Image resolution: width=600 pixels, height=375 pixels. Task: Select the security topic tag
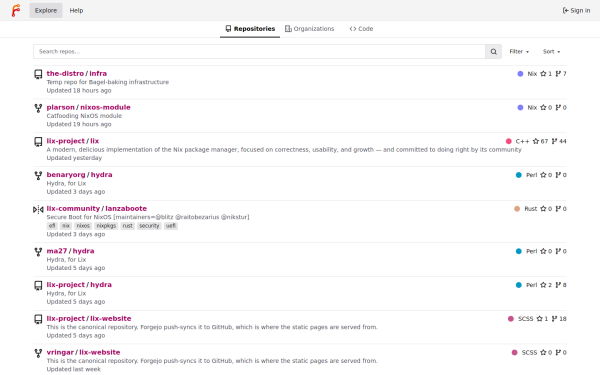pos(149,226)
